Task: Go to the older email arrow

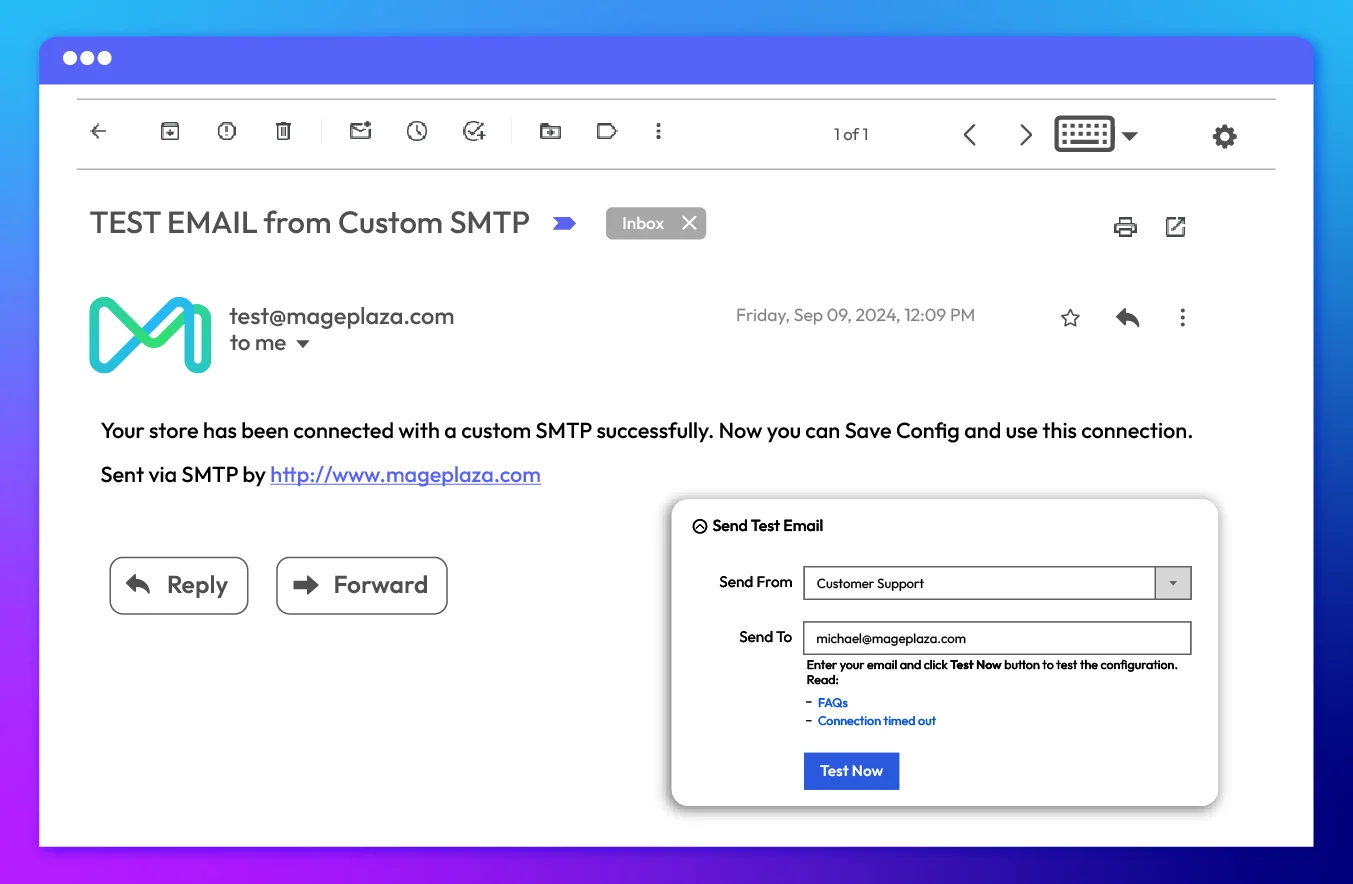Action: 1025,135
